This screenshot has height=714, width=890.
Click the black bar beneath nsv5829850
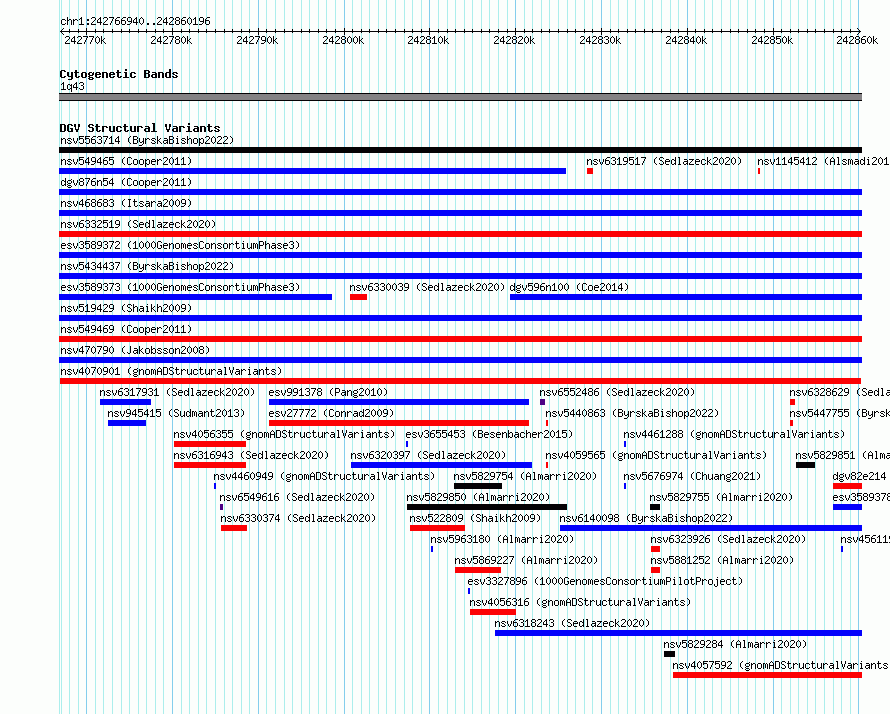click(x=487, y=507)
